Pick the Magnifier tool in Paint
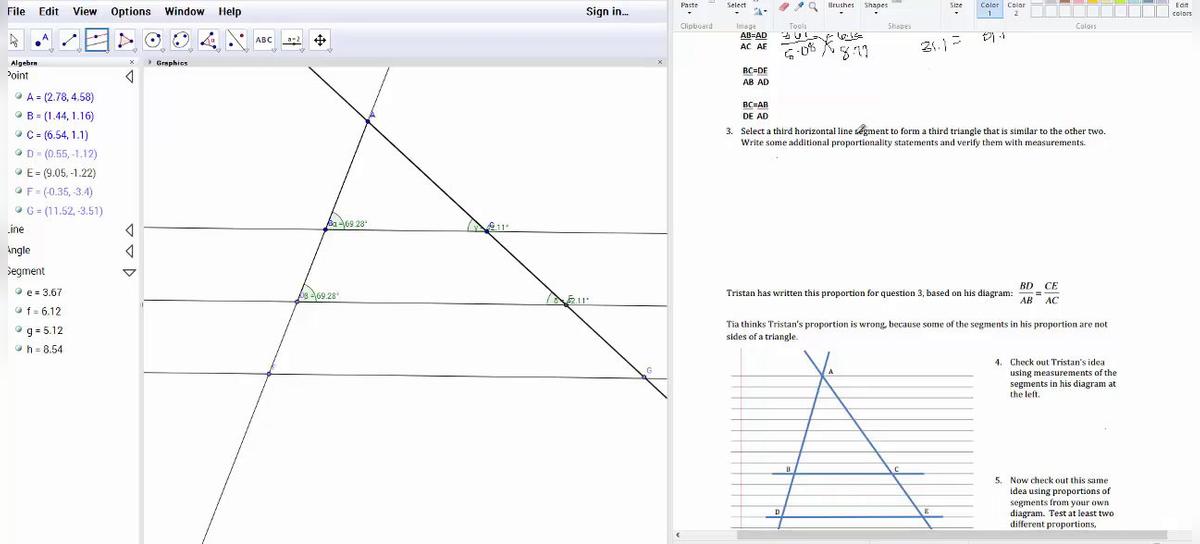This screenshot has width=1200, height=544. (814, 6)
